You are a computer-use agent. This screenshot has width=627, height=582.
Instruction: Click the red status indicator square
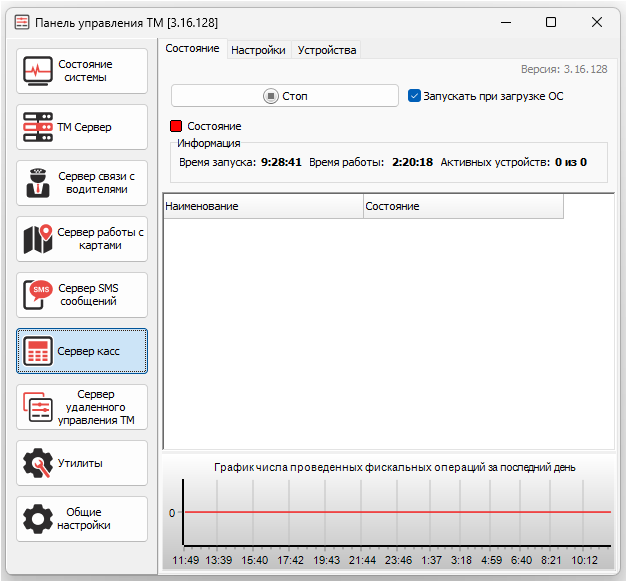tap(176, 126)
